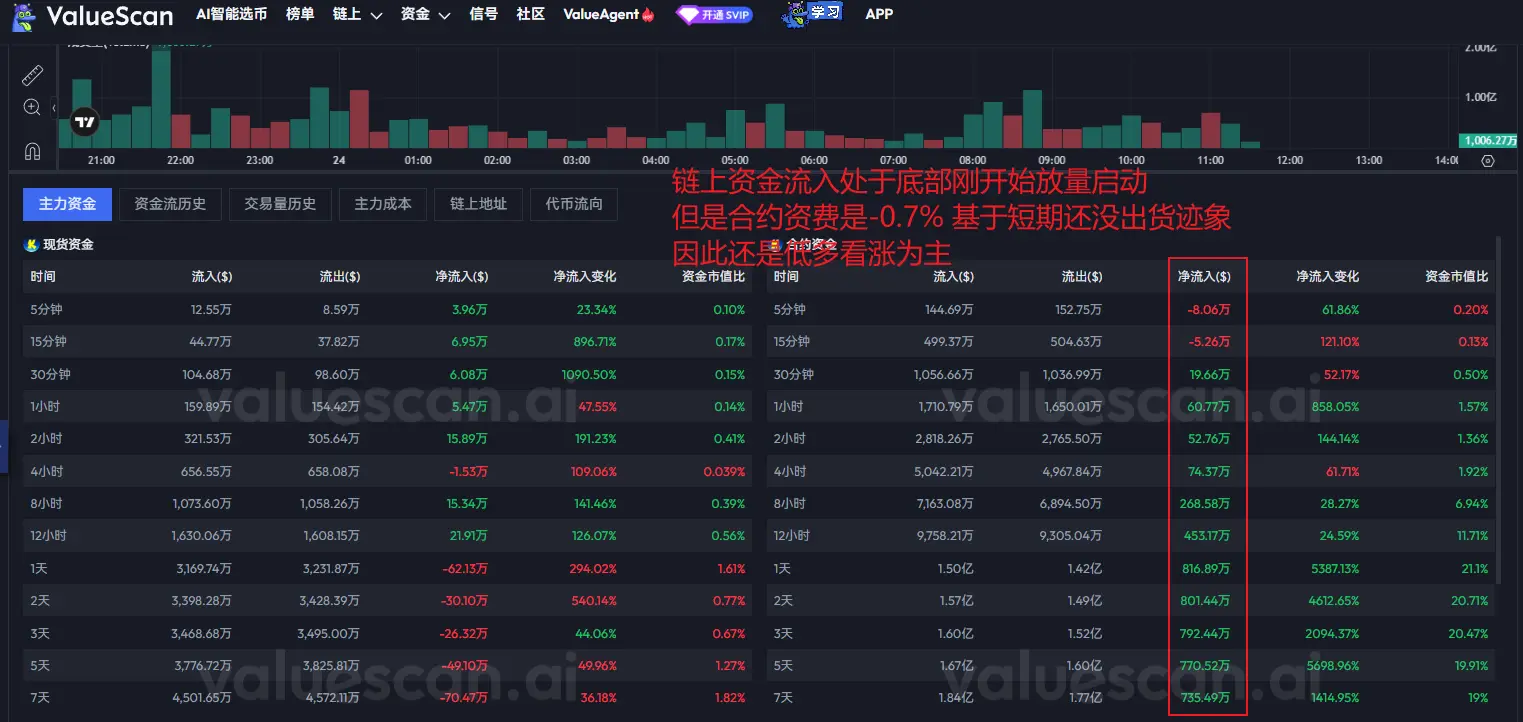Viewport: 1523px width, 722px height.
Task: Click the 735.49万 seven-day net inflow
Action: tap(1206, 697)
